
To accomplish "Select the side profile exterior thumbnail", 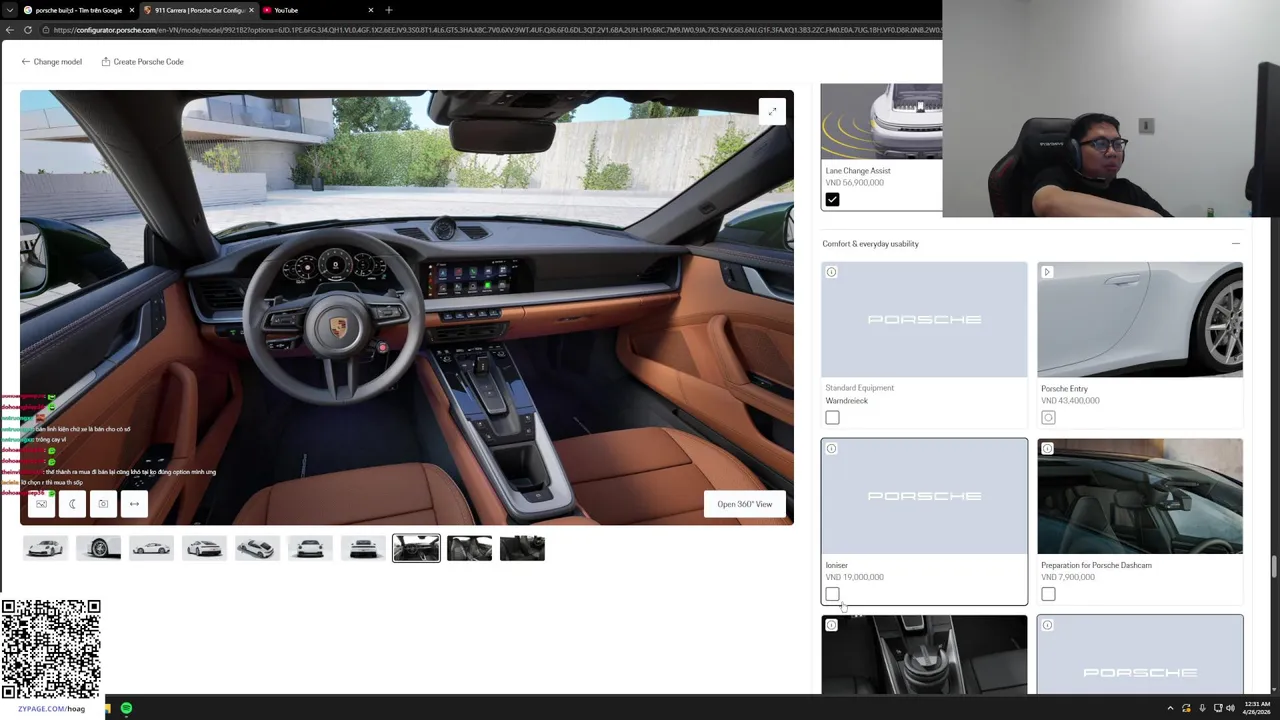I will point(151,548).
